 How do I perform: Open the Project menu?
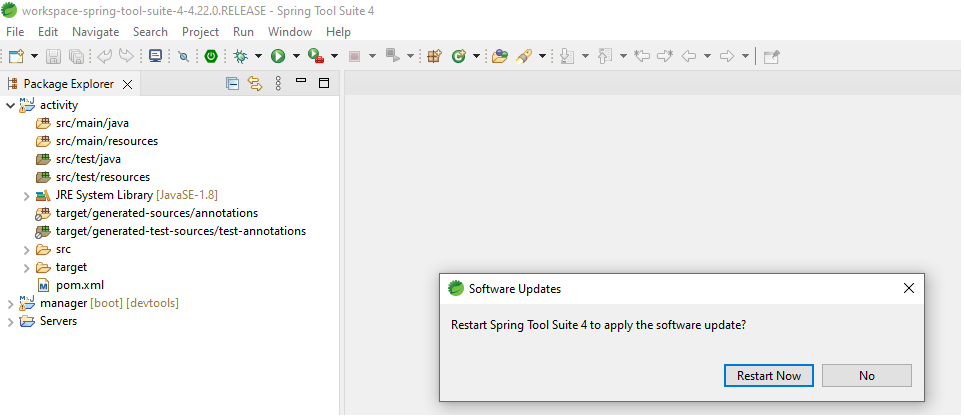click(x=200, y=31)
